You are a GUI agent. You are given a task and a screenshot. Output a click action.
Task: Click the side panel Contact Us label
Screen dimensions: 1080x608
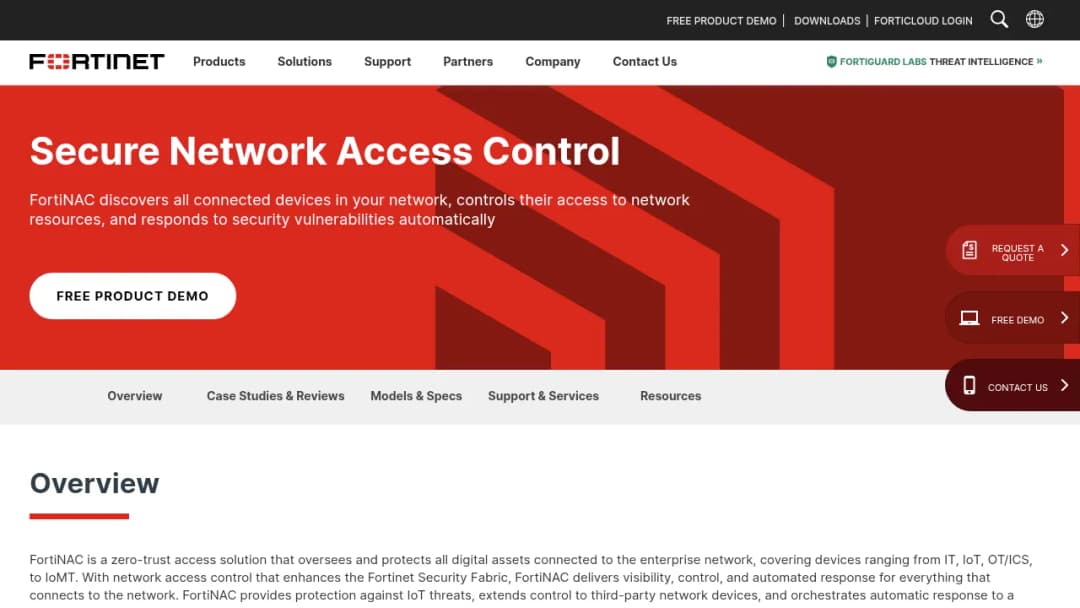click(1017, 388)
